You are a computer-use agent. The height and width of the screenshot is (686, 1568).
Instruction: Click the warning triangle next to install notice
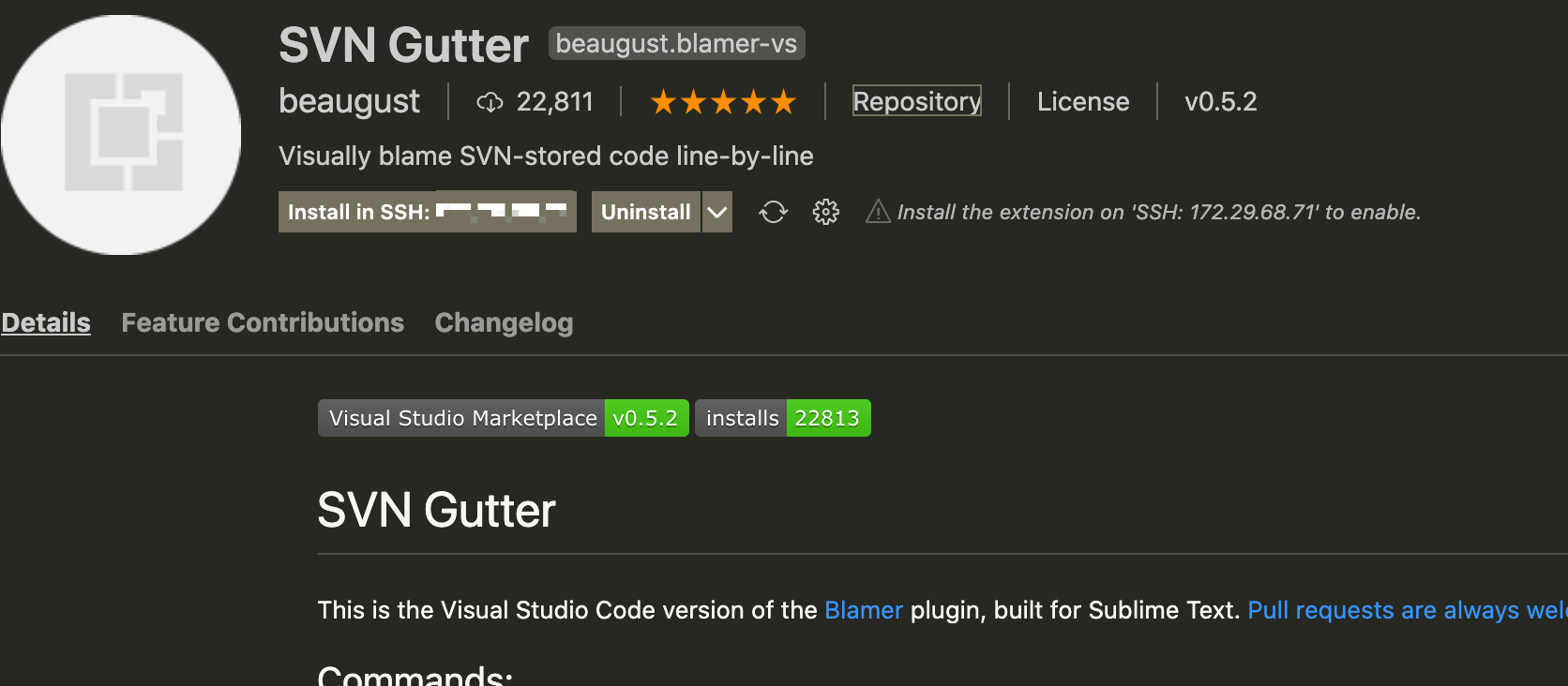tap(877, 212)
